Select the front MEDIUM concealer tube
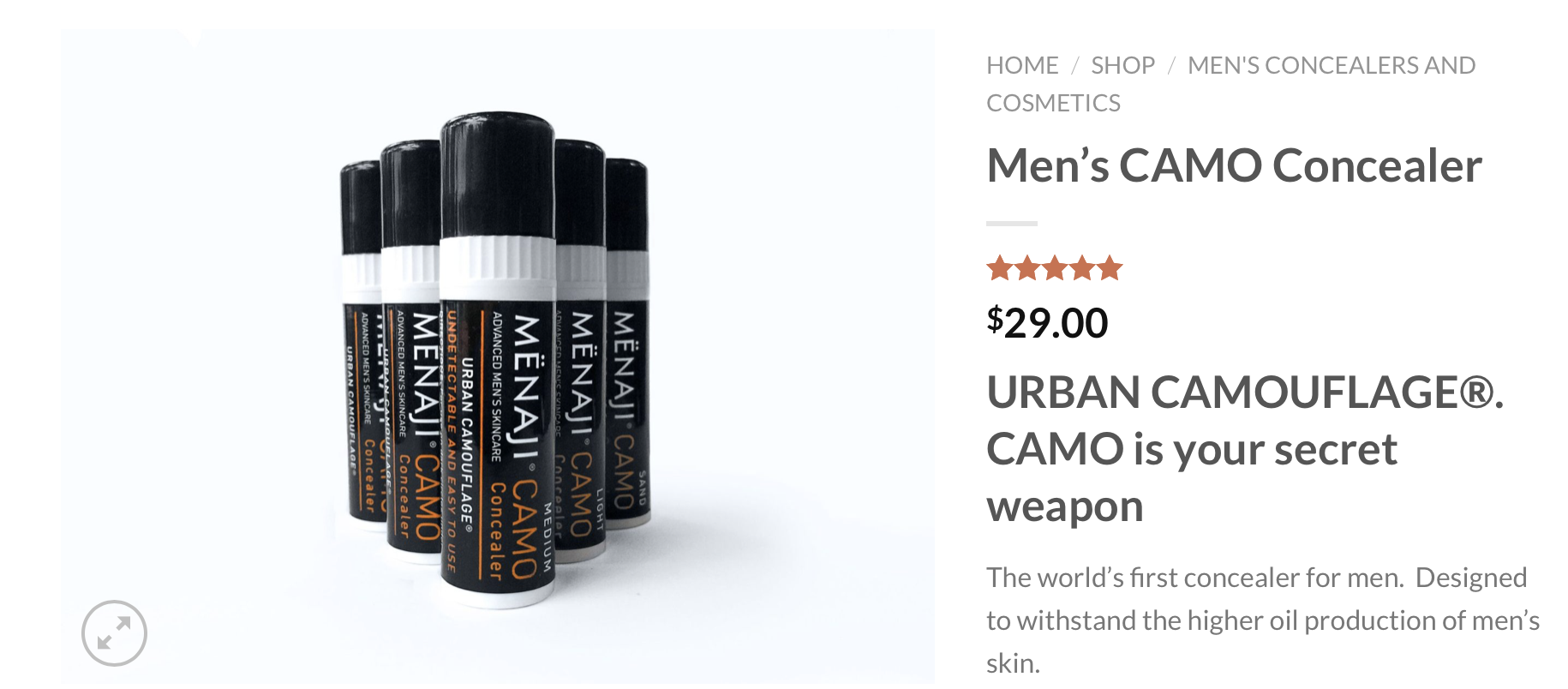This screenshot has width=1568, height=689. click(x=498, y=360)
